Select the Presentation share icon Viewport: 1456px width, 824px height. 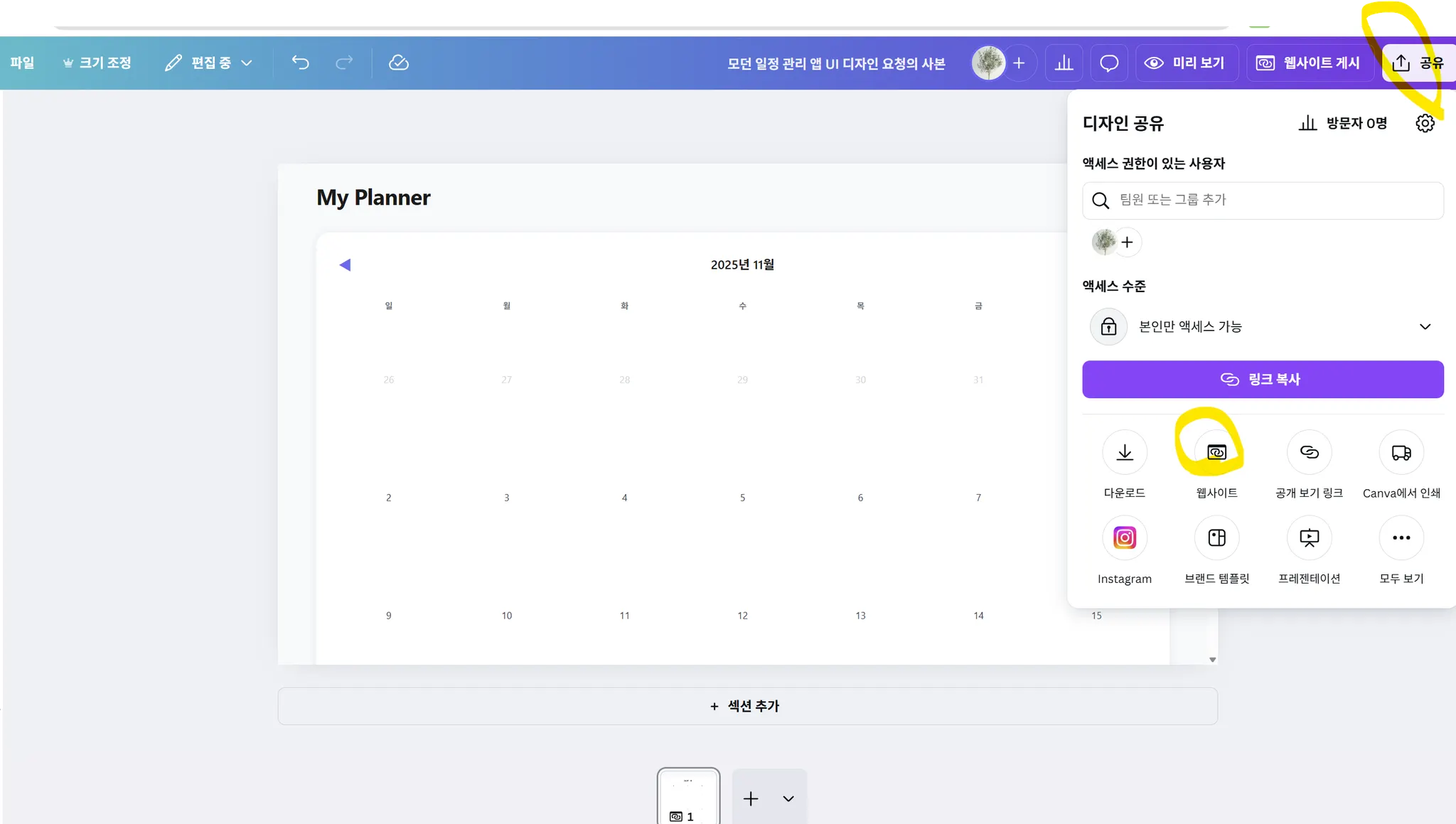1309,537
